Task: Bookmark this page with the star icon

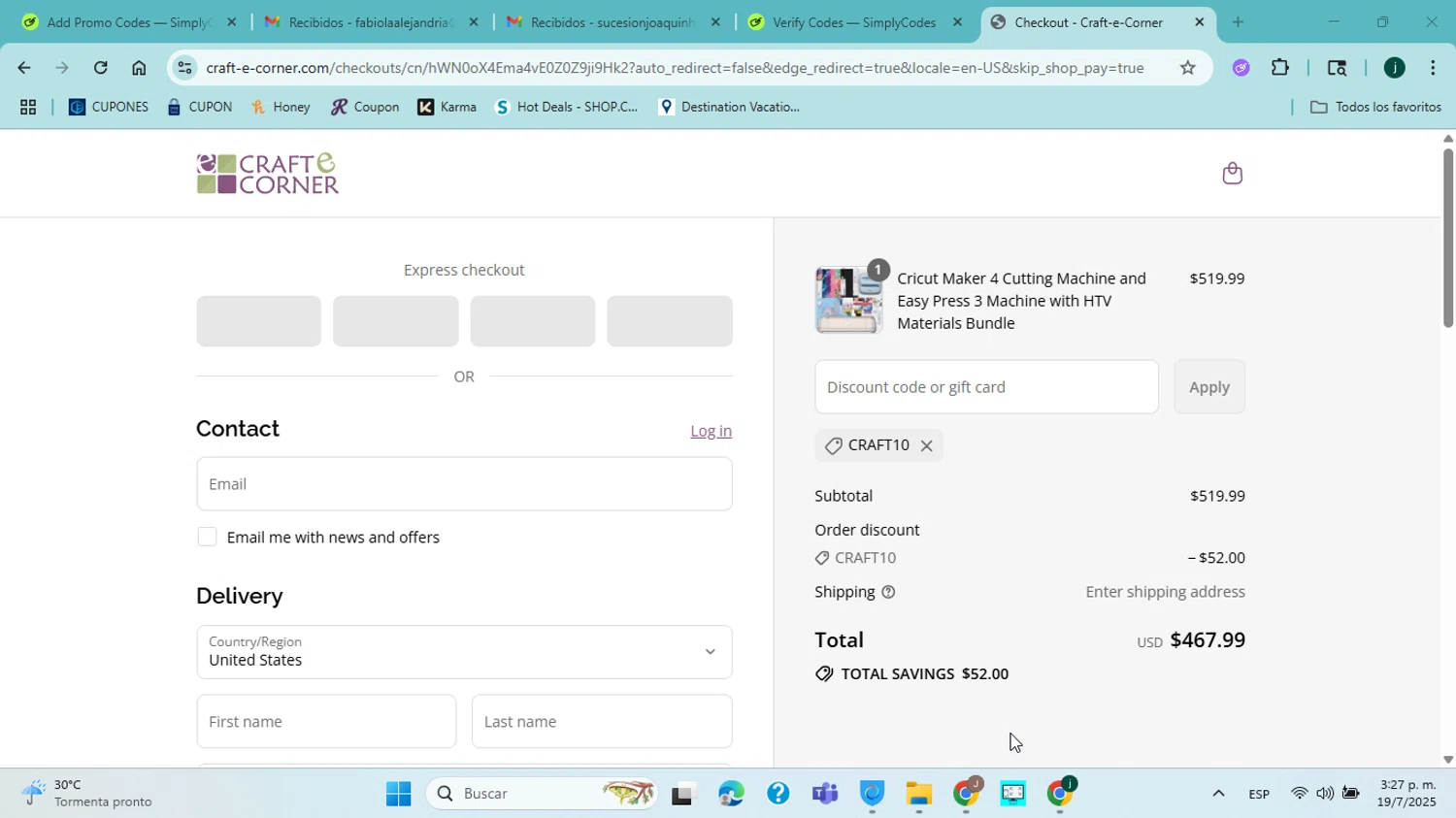Action: (1187, 68)
